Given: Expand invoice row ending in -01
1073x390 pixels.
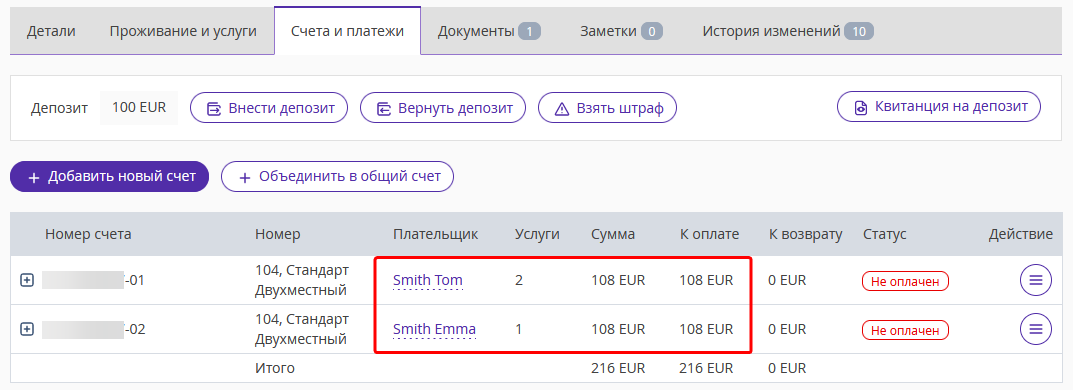Looking at the screenshot, I should point(27,280).
